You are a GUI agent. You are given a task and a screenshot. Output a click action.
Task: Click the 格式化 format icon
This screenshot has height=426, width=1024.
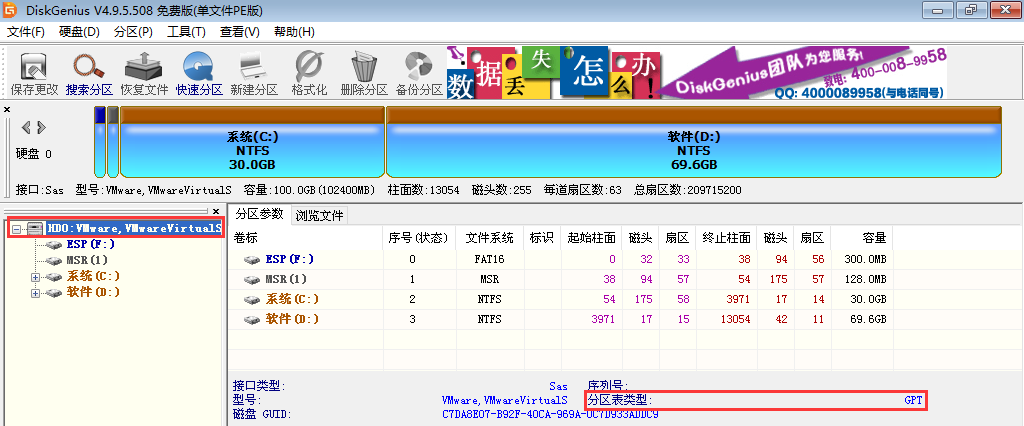pyautogui.click(x=309, y=72)
